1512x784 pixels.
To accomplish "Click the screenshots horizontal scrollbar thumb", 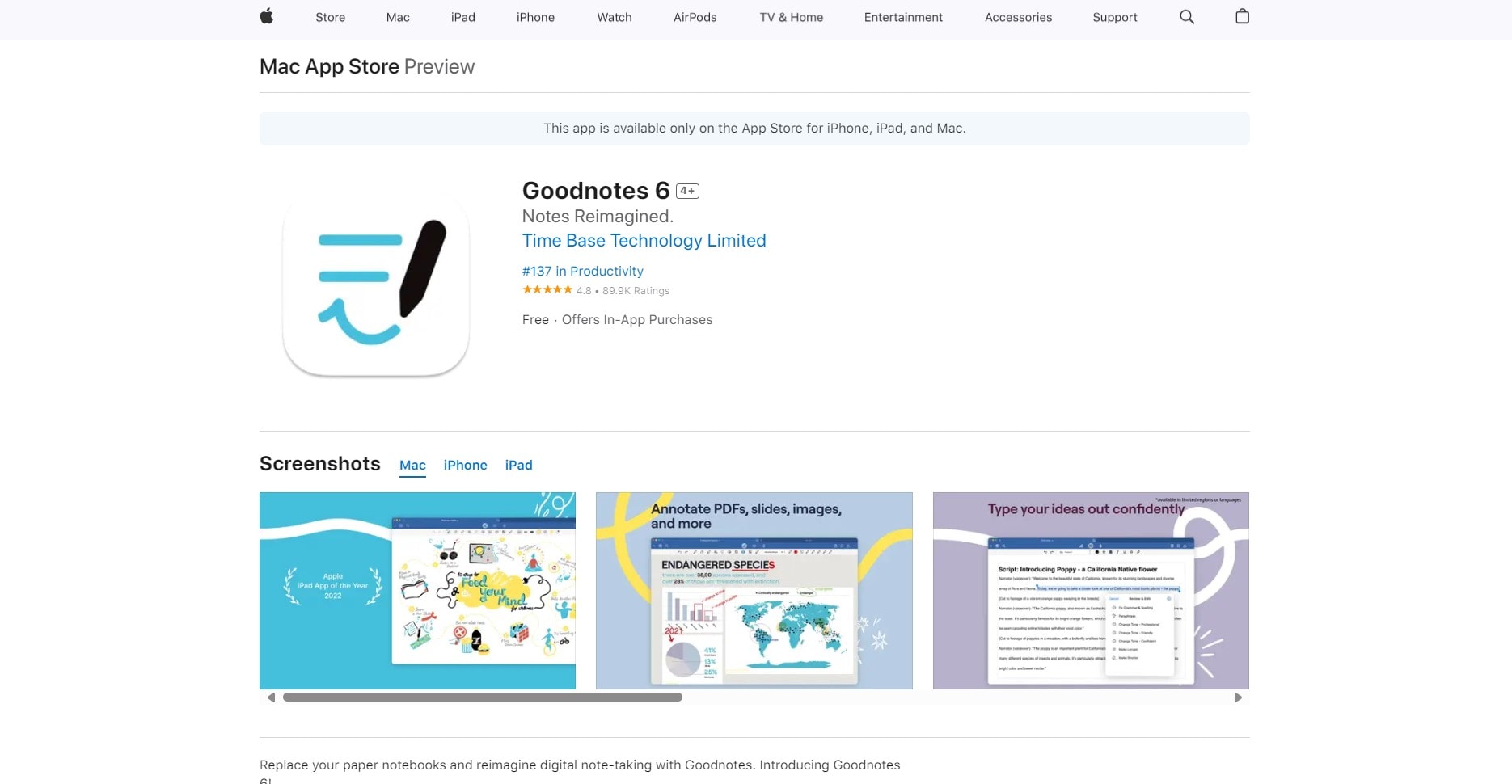I will (483, 698).
